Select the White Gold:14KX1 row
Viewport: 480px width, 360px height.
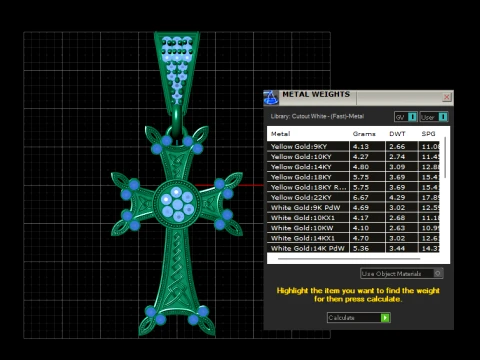click(x=353, y=238)
